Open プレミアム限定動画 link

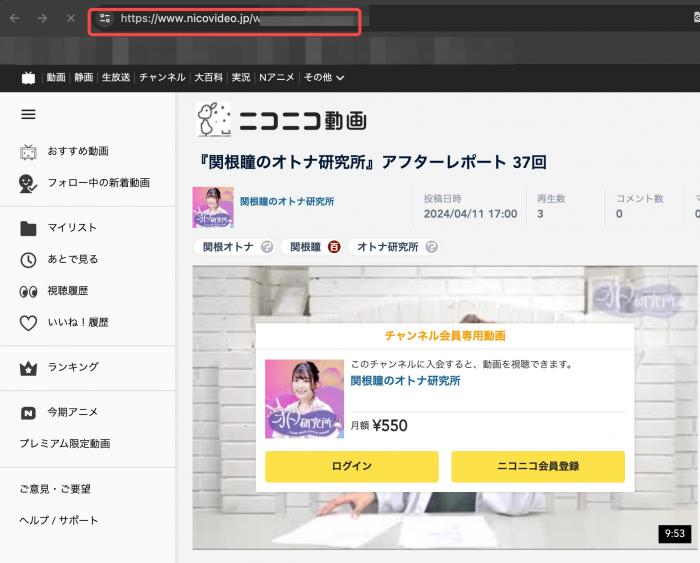(x=65, y=444)
